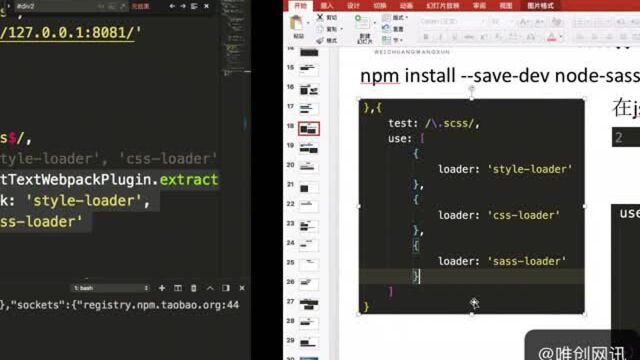Viewport: 640px width, 360px height.
Task: Click the editor minimap
Action: (x=235, y=39)
